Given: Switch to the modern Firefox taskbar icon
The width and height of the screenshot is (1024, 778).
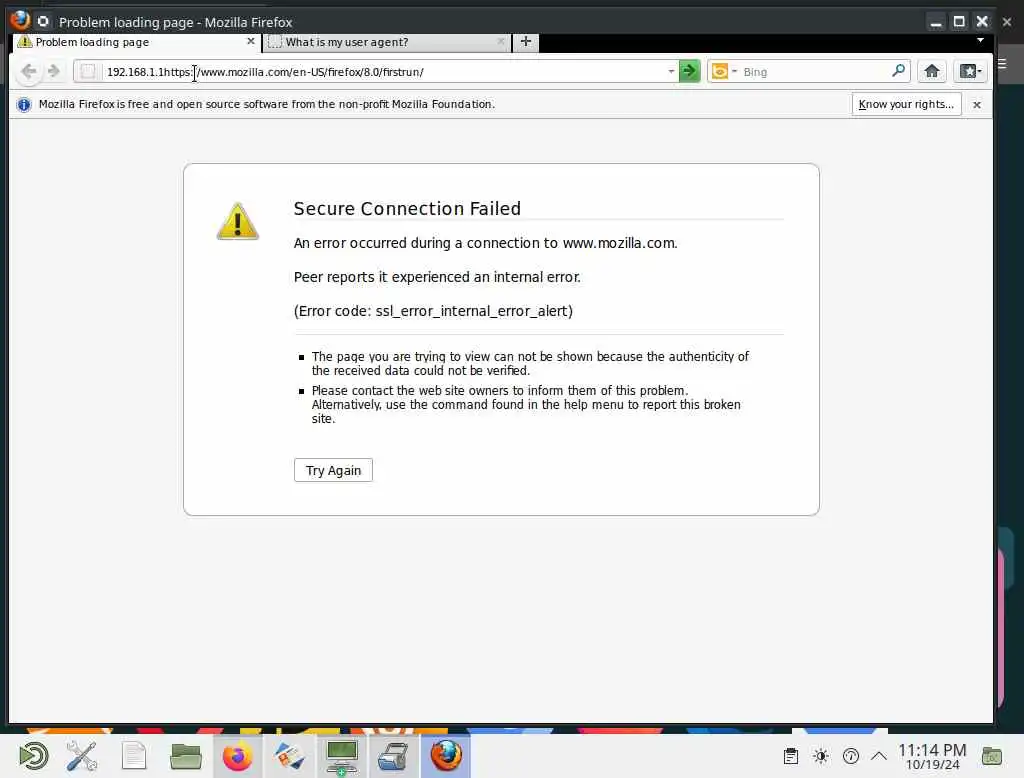Looking at the screenshot, I should tap(237, 756).
